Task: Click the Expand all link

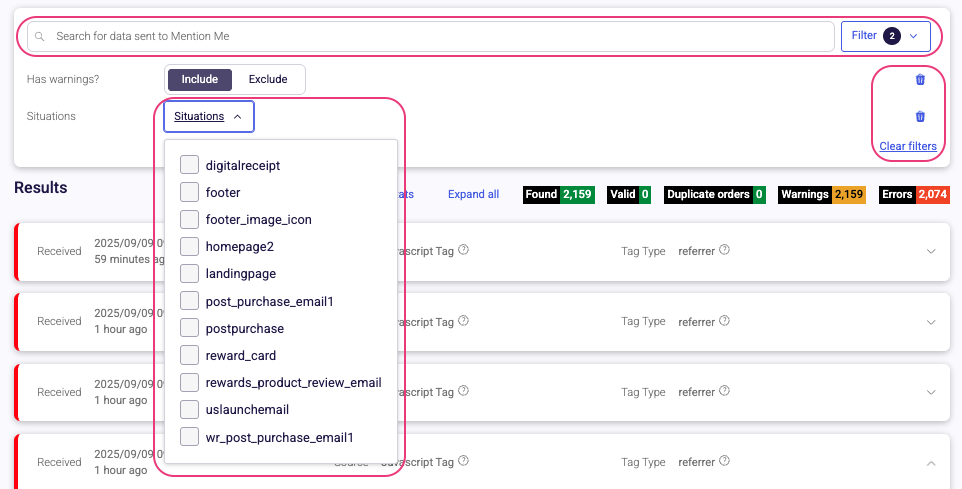Action: coord(473,195)
